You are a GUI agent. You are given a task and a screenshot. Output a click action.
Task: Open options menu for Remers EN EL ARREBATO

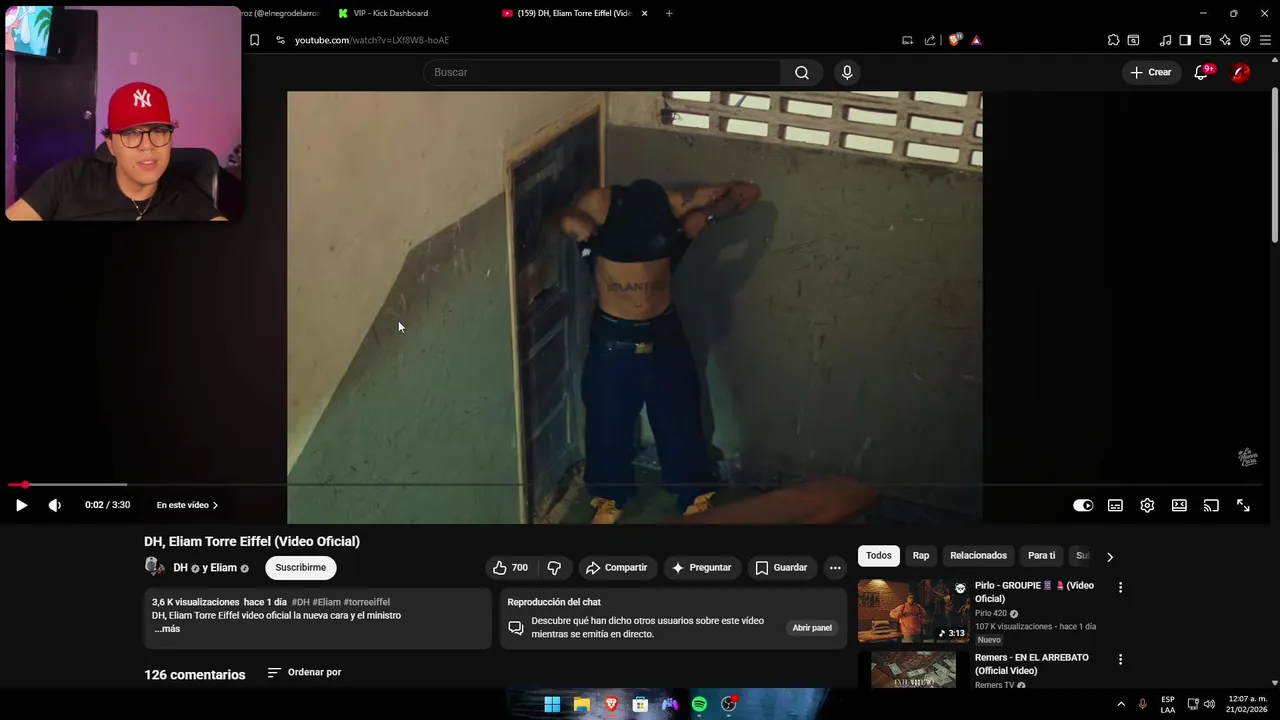click(x=1120, y=660)
